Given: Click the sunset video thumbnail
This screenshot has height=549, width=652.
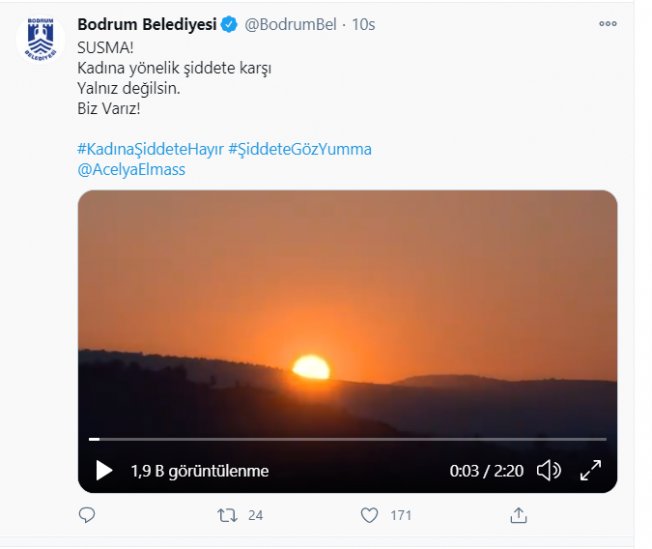Looking at the screenshot, I should 348,312.
